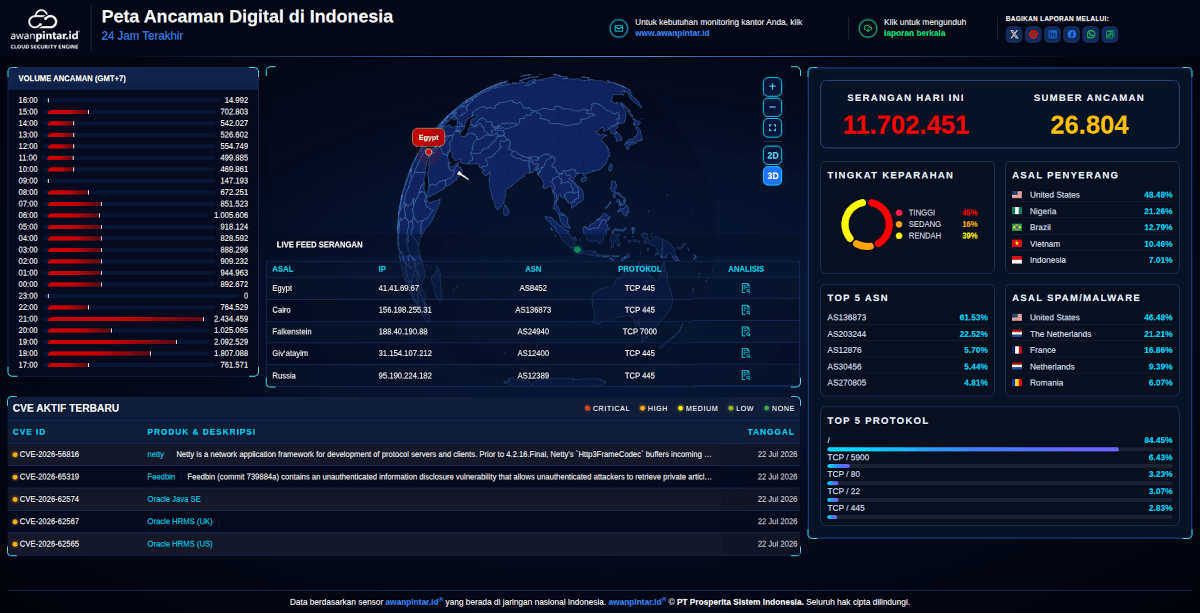The width and height of the screenshot is (1200, 613).
Task: Switch the map to 3D view
Action: click(772, 176)
